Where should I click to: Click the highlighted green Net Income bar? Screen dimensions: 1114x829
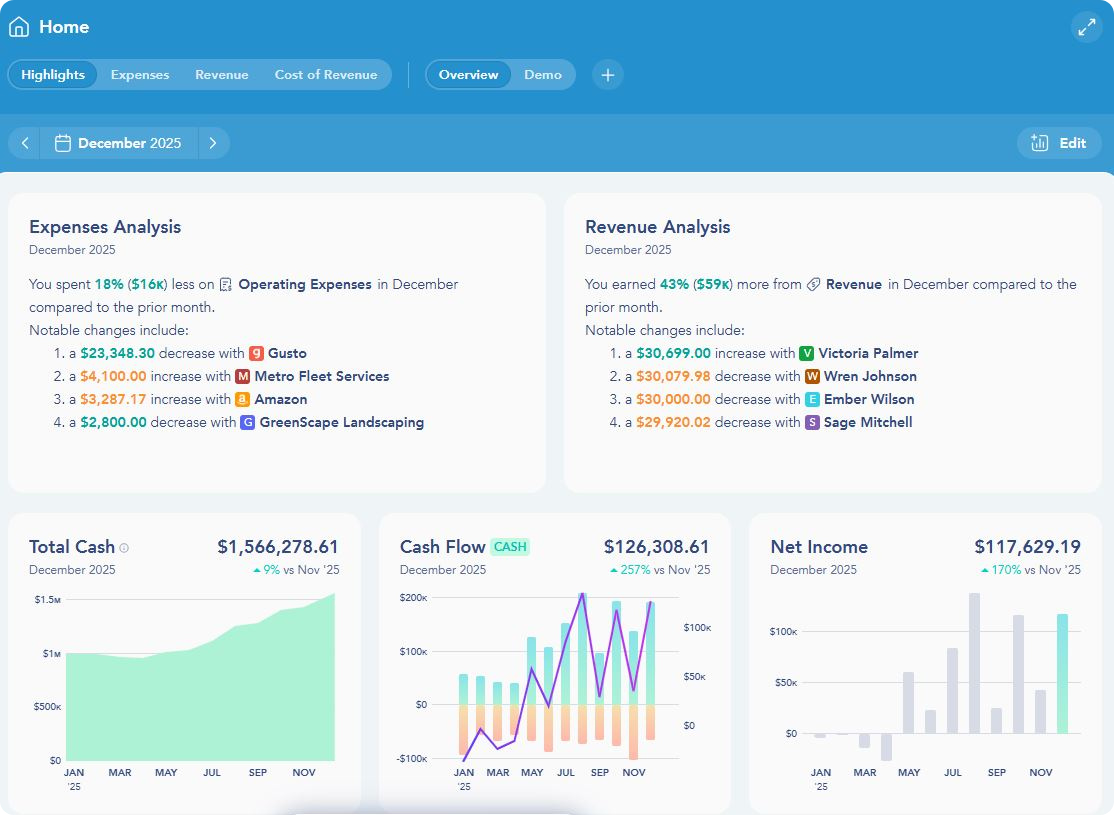tap(1062, 673)
